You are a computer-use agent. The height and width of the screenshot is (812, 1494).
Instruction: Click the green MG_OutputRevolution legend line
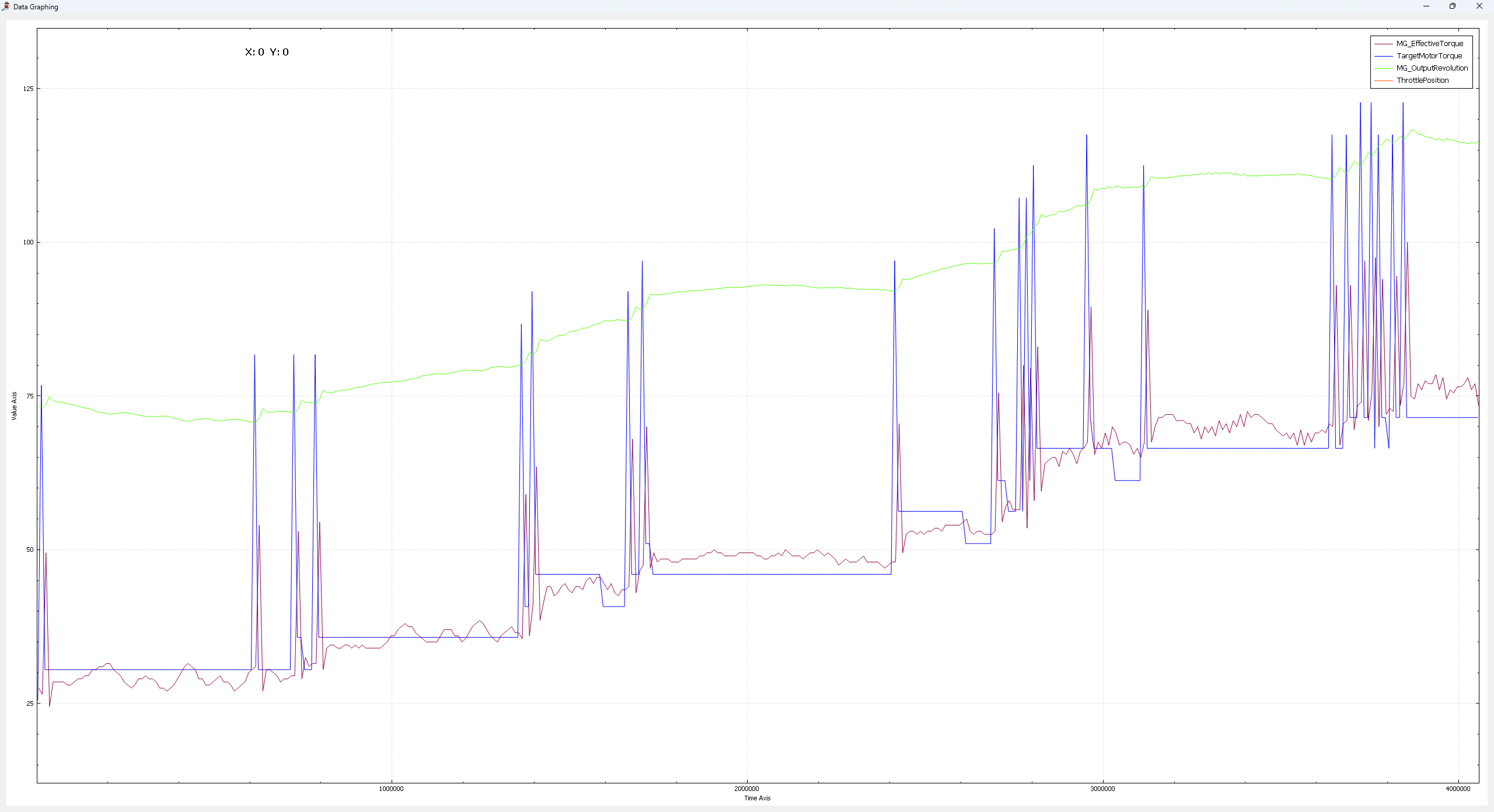pos(1383,68)
